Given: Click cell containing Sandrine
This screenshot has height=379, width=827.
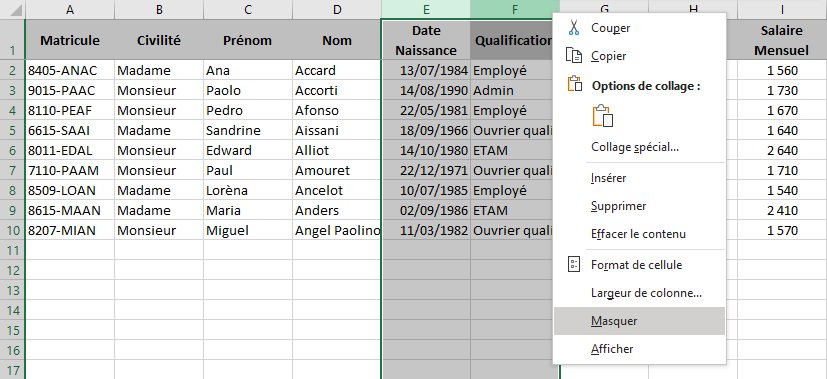Looking at the screenshot, I should coord(248,130).
